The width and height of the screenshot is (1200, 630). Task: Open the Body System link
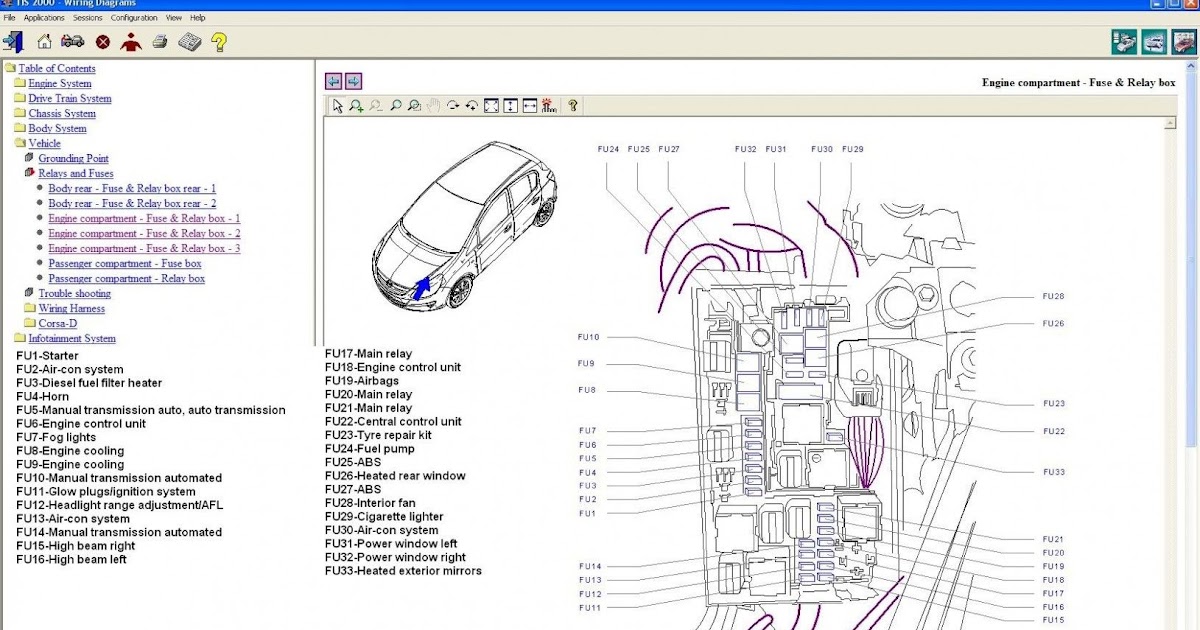pyautogui.click(x=57, y=128)
